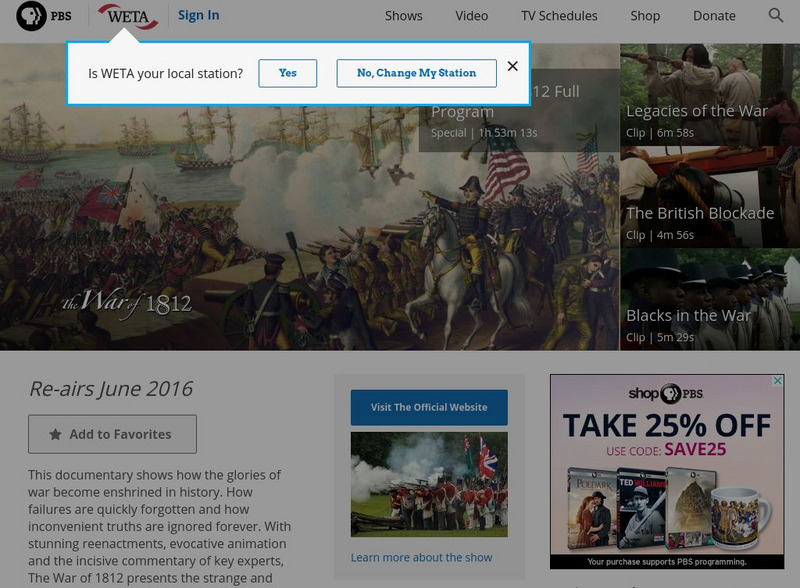
Task: Click the WETA station logo
Action: tap(126, 16)
